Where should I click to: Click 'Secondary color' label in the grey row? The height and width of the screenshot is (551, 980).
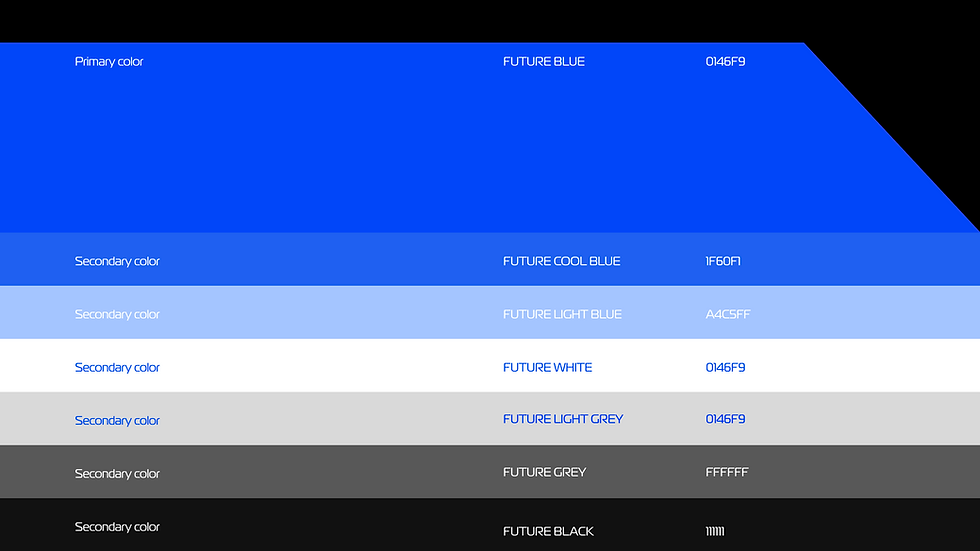(117, 474)
